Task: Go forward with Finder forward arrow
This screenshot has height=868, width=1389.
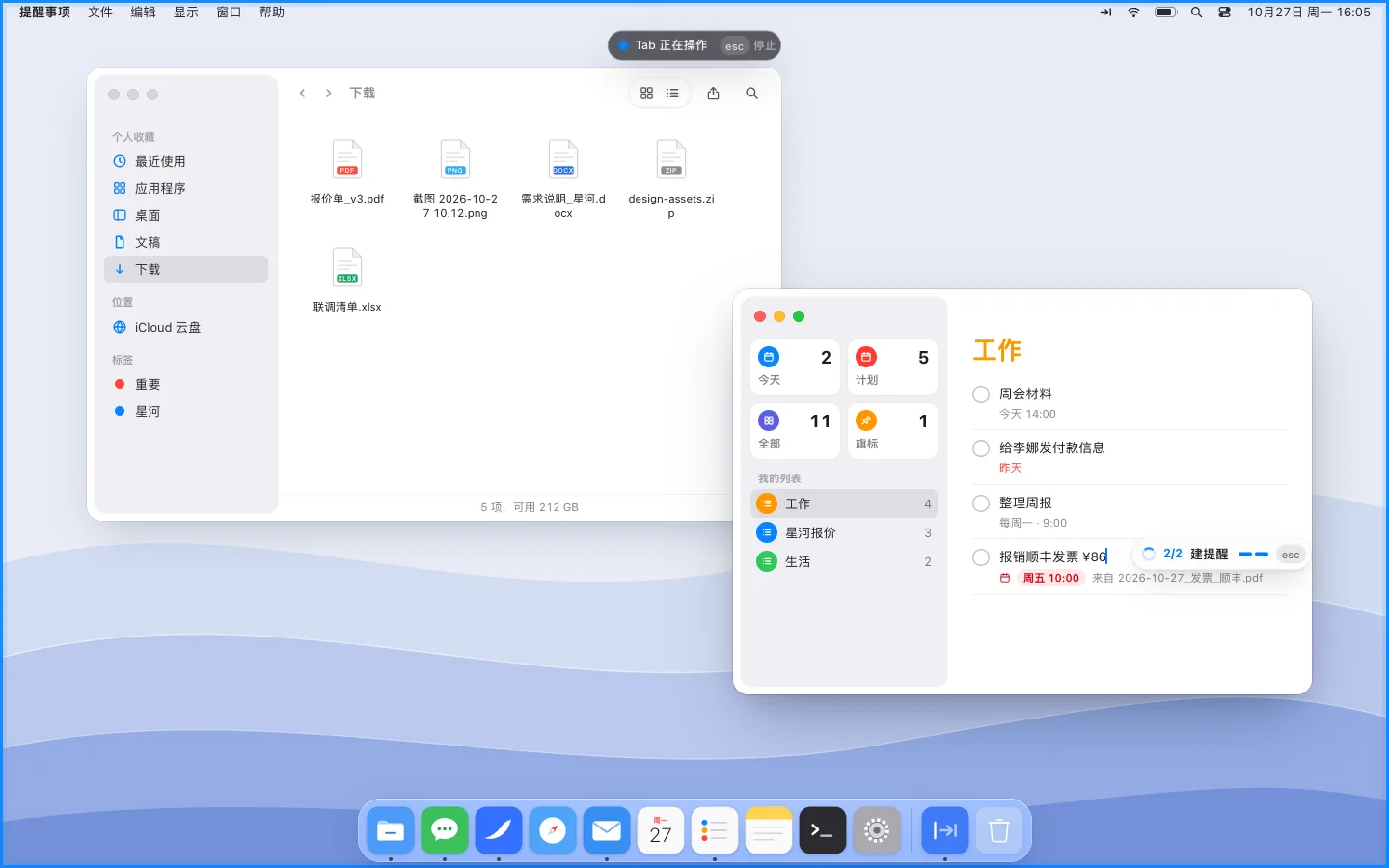Action: tap(329, 94)
